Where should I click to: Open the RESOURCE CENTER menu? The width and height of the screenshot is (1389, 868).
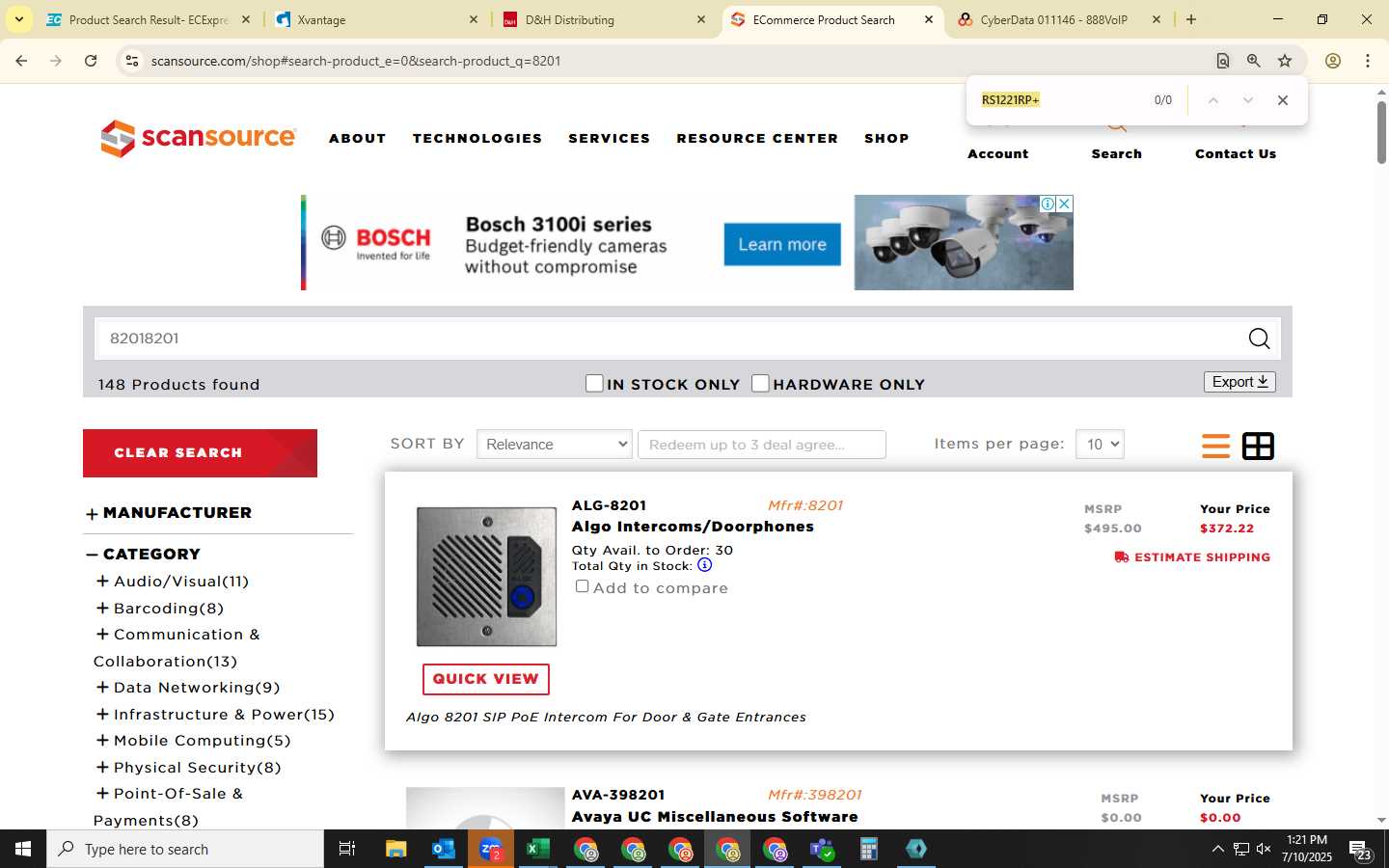tap(757, 138)
